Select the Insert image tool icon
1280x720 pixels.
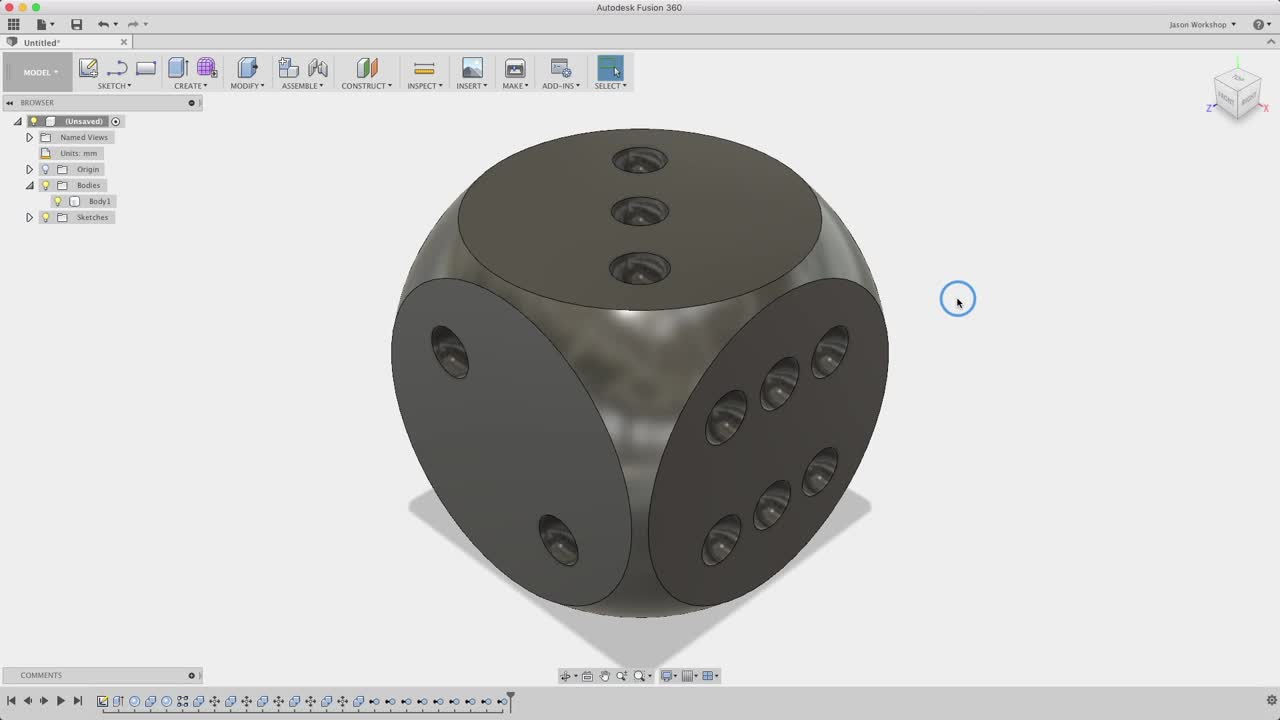472,68
